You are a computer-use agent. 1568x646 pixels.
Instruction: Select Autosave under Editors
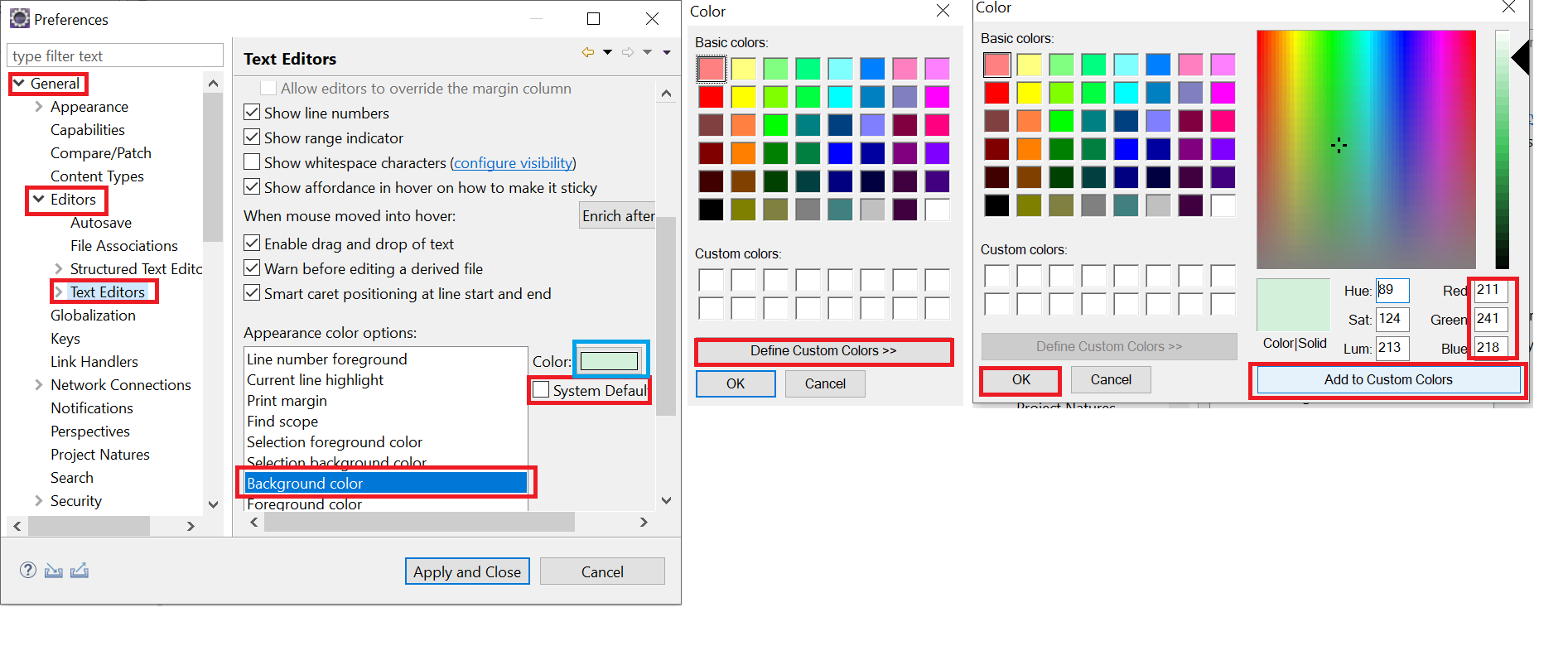tap(101, 222)
